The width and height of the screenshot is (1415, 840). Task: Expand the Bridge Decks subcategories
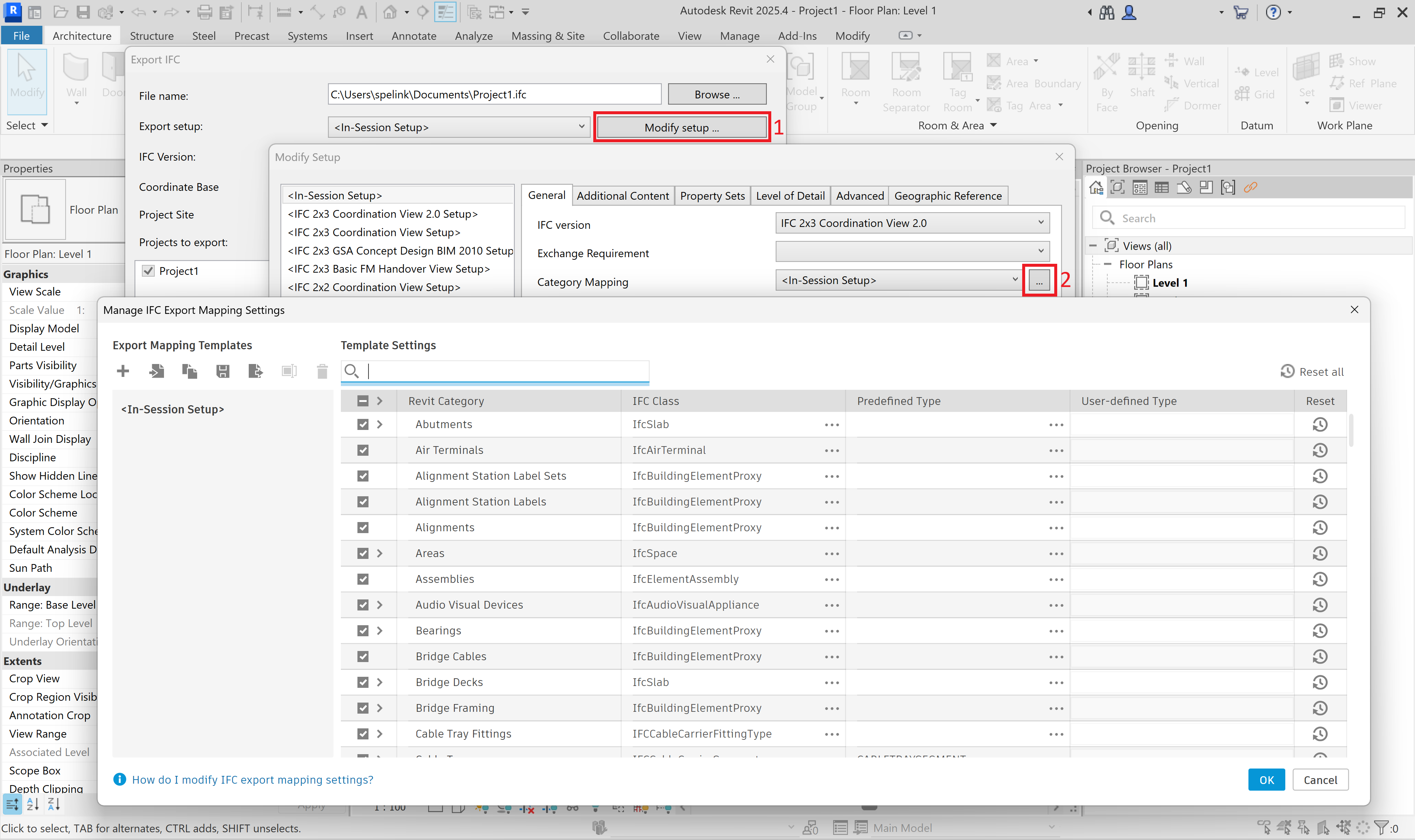(380, 683)
